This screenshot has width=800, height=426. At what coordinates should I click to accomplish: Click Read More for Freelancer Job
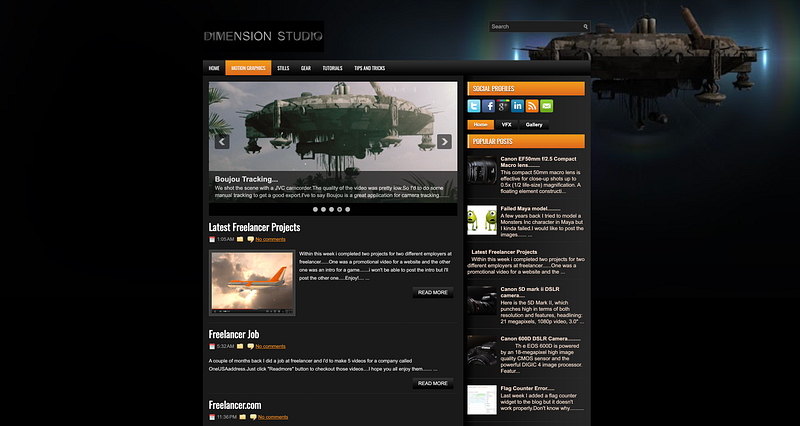(x=433, y=383)
